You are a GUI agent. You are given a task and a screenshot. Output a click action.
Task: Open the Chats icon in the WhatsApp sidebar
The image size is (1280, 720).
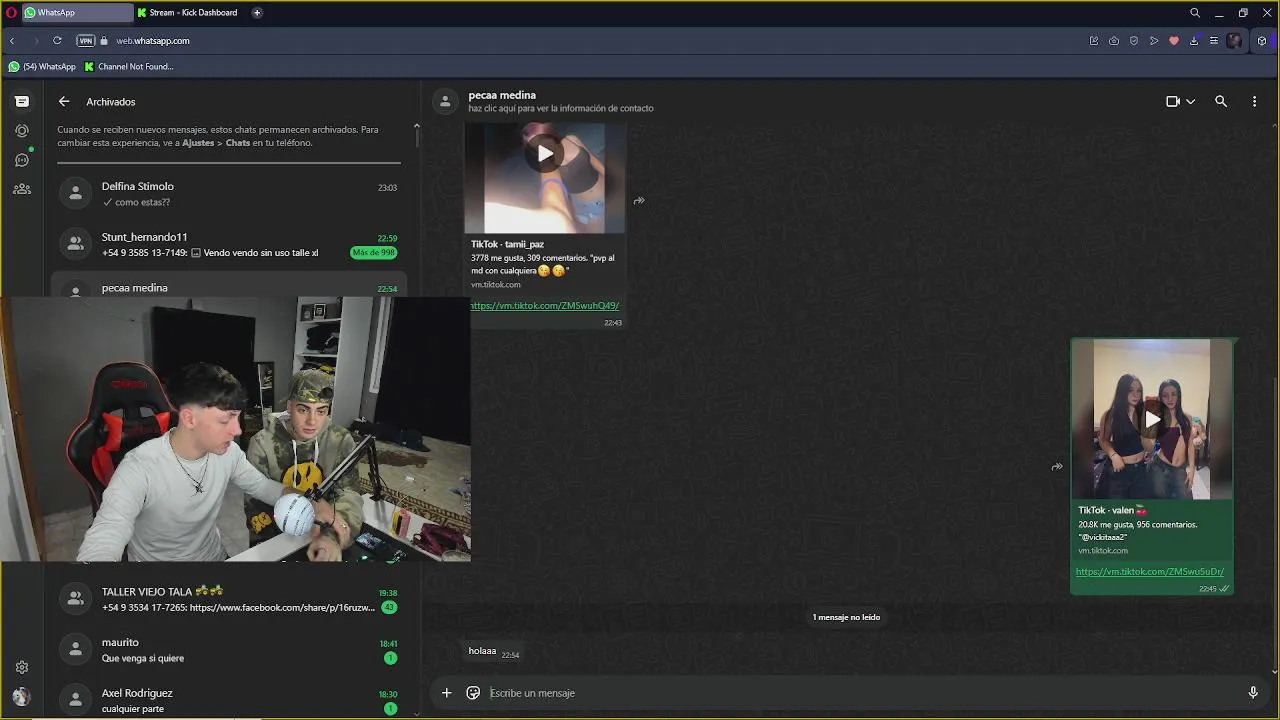point(22,101)
